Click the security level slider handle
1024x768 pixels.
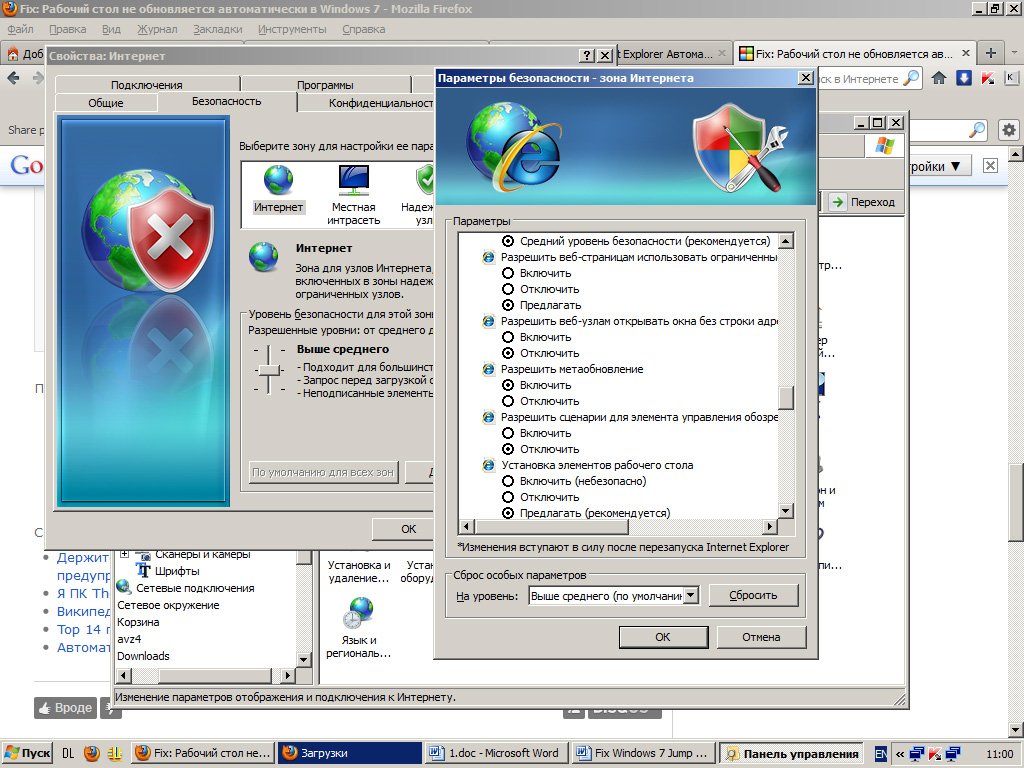point(268,369)
